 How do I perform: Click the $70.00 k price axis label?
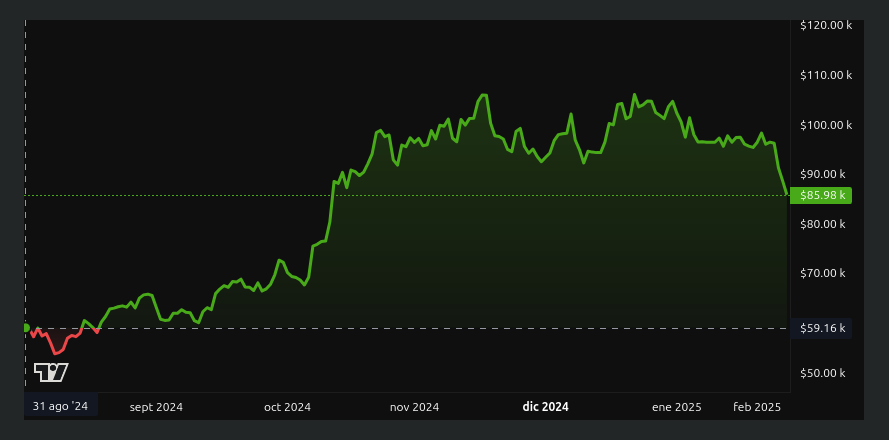(x=823, y=273)
